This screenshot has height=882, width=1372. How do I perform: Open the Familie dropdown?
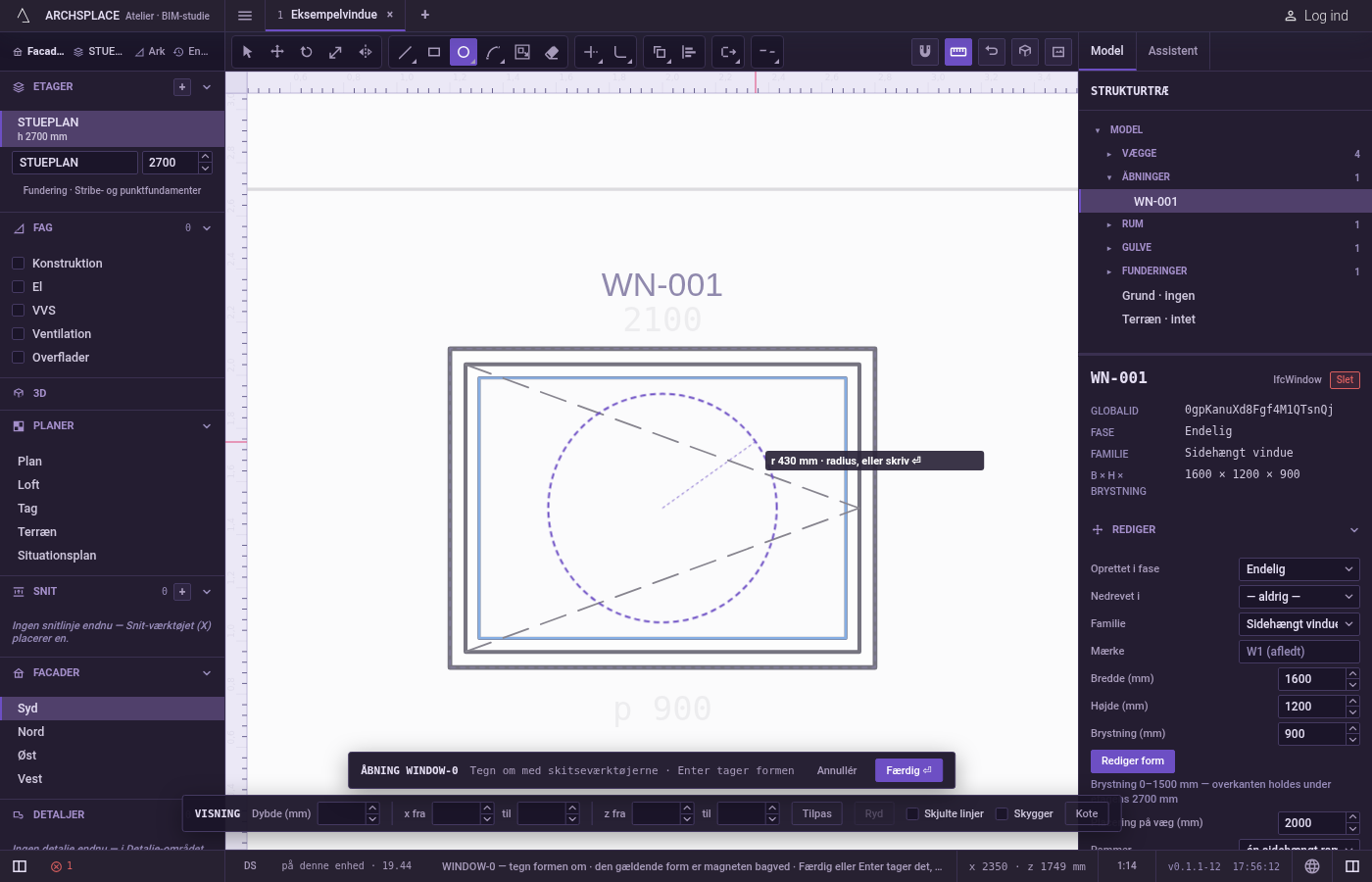click(1299, 624)
